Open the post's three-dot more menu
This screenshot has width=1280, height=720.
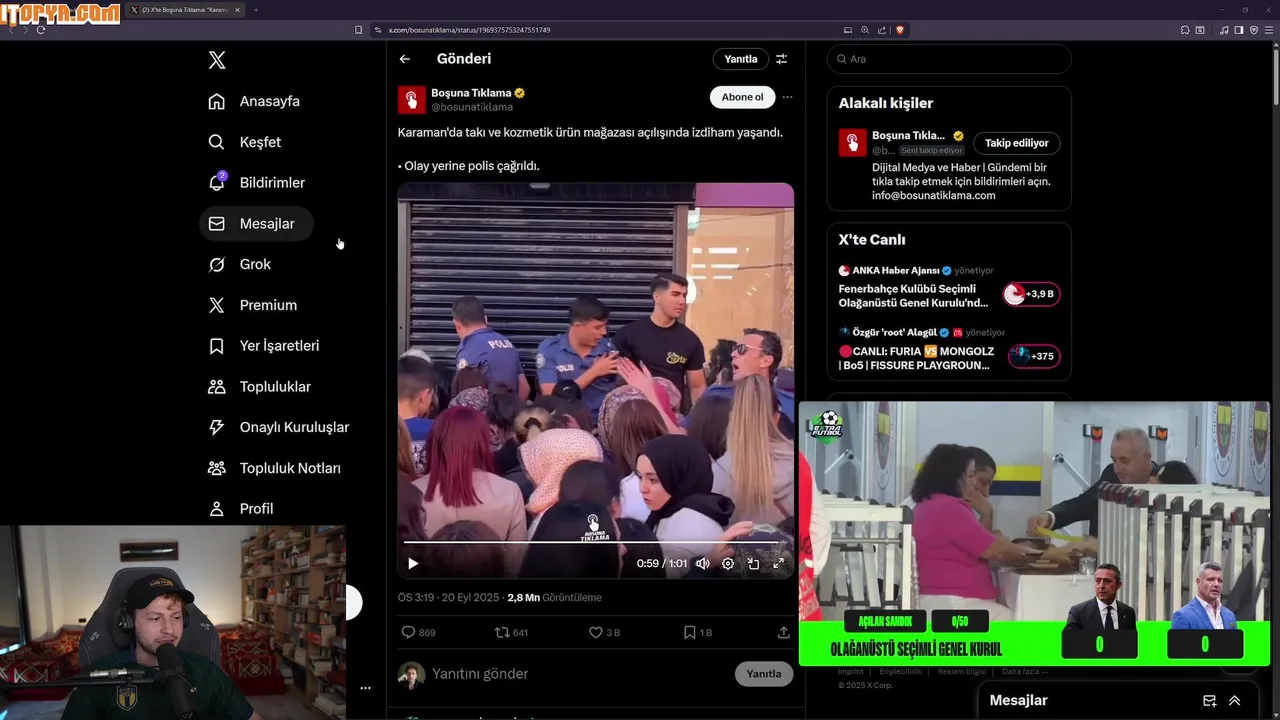click(x=787, y=97)
